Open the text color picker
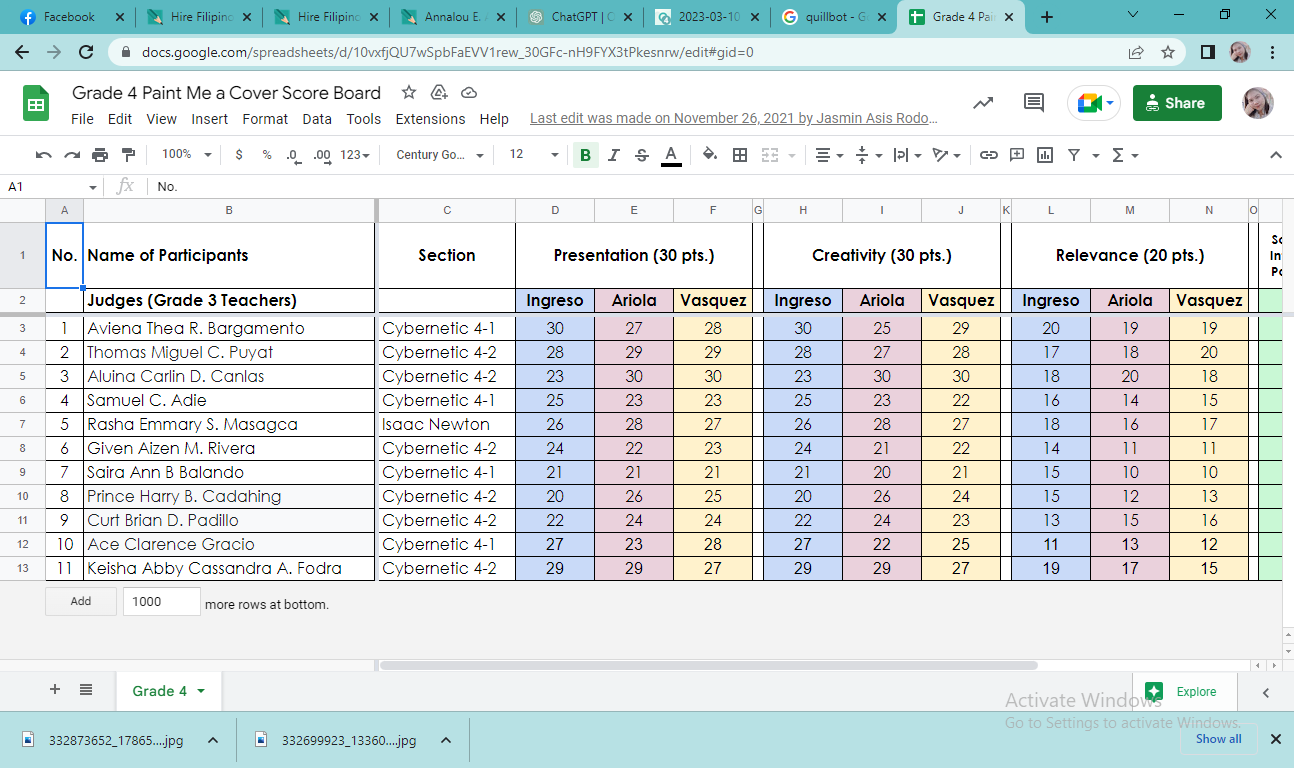Viewport: 1294px width, 768px height. [x=671, y=155]
